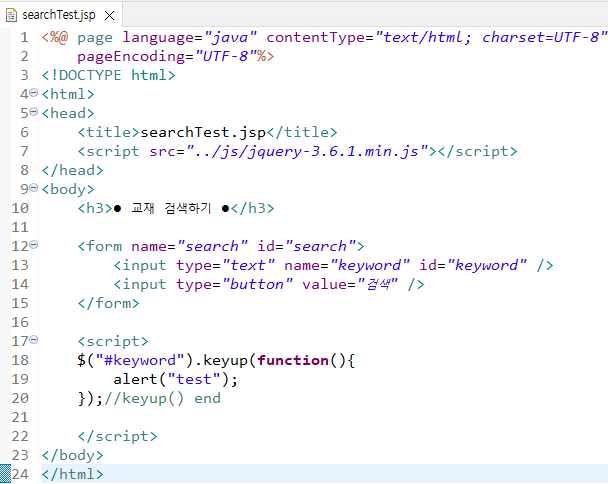Screen dimensions: 608x484
Task: Click the //keyup() end comment
Action: [162, 398]
